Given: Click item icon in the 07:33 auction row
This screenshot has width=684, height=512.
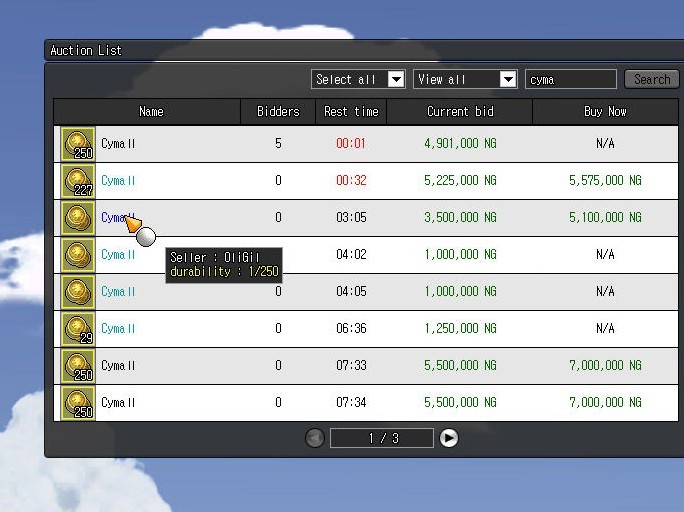Looking at the screenshot, I should [77, 366].
